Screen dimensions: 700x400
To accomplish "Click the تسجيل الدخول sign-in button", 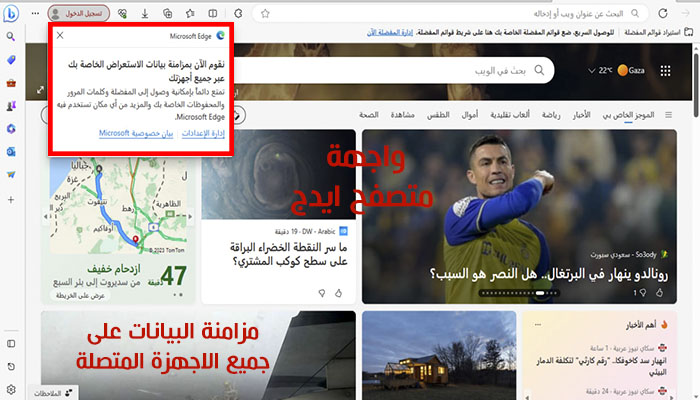I will (79, 13).
